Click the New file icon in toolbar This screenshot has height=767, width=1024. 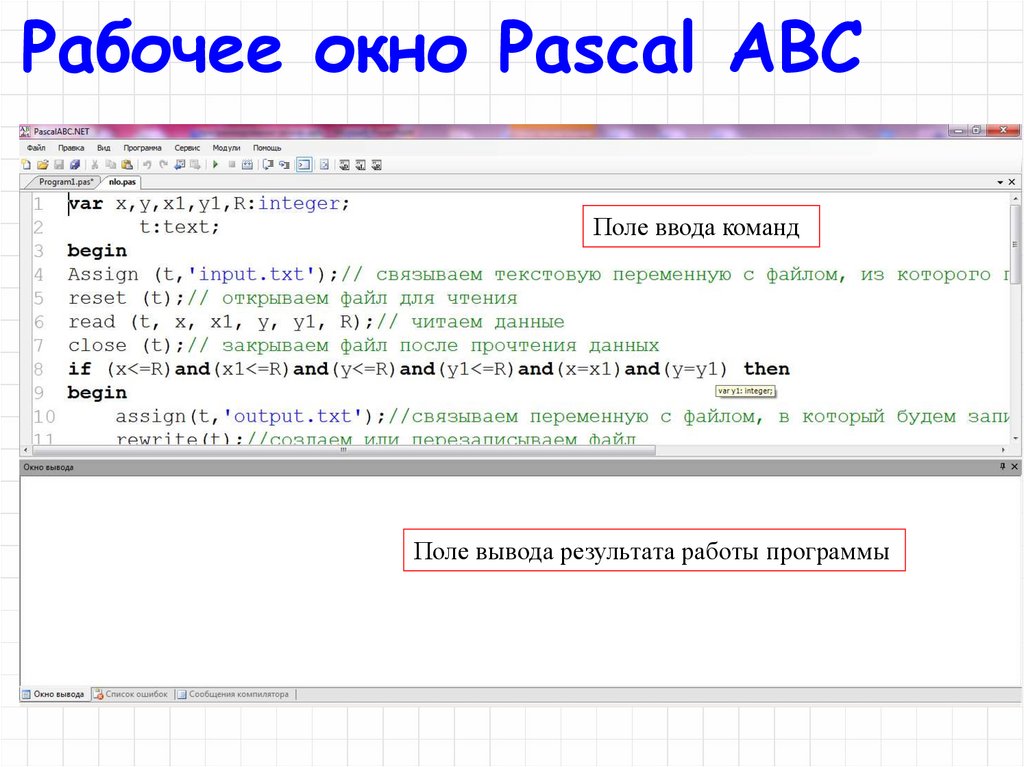point(26,165)
